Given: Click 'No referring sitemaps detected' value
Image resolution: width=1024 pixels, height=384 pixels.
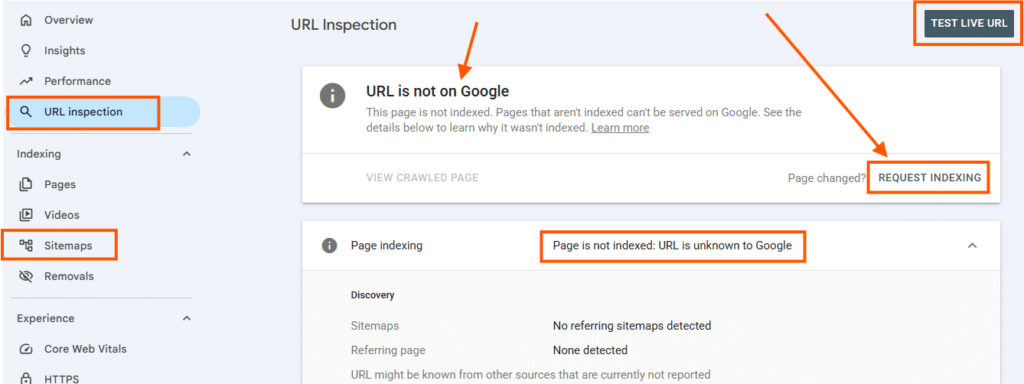Looking at the screenshot, I should (x=632, y=325).
